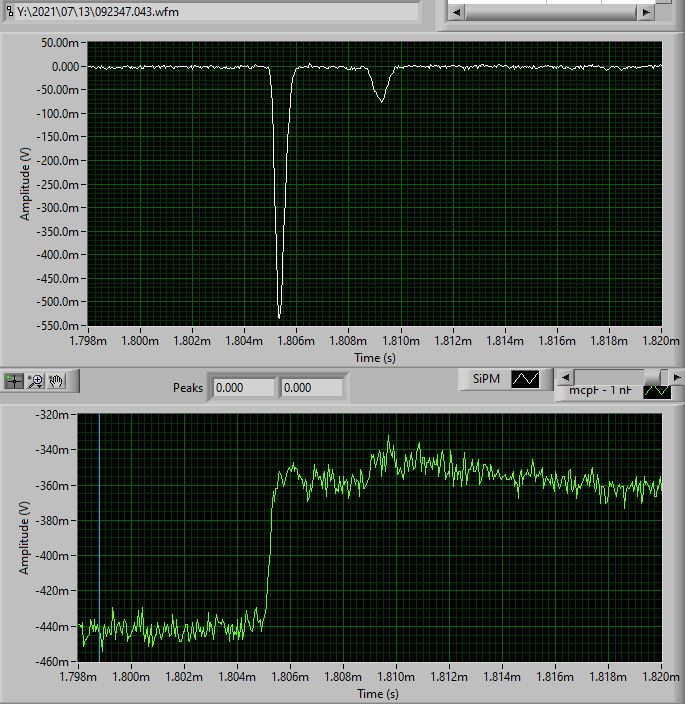Click upper graph Time (s) axis label
This screenshot has width=685, height=704.
(x=375, y=358)
